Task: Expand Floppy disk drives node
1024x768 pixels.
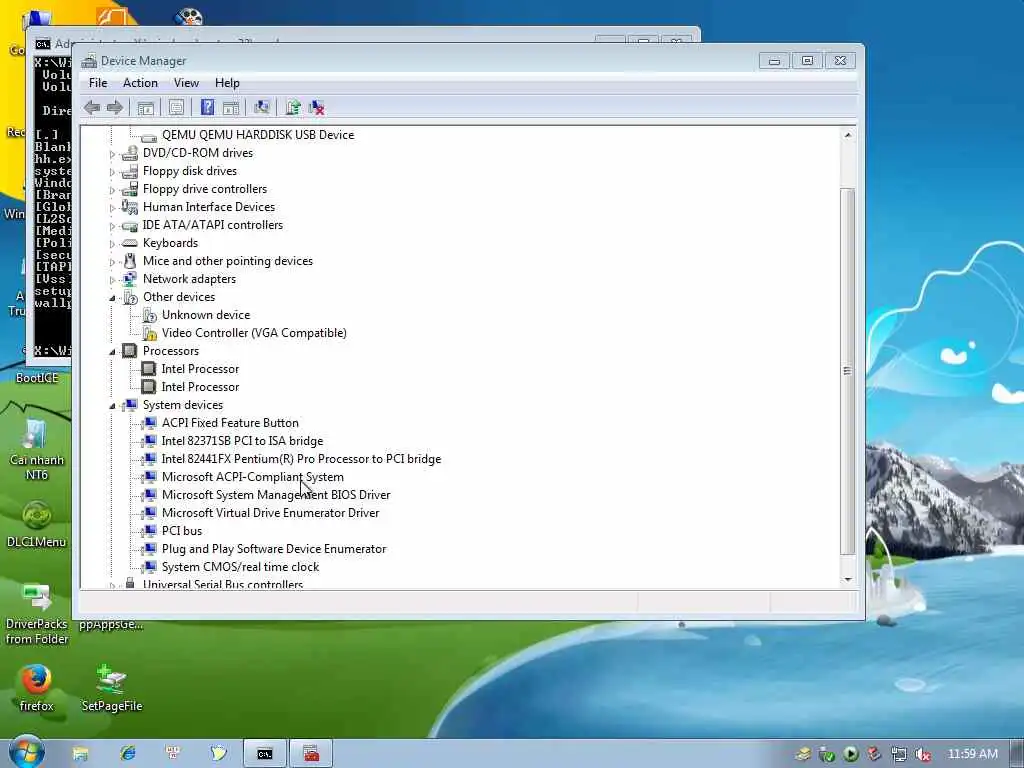Action: pos(112,172)
